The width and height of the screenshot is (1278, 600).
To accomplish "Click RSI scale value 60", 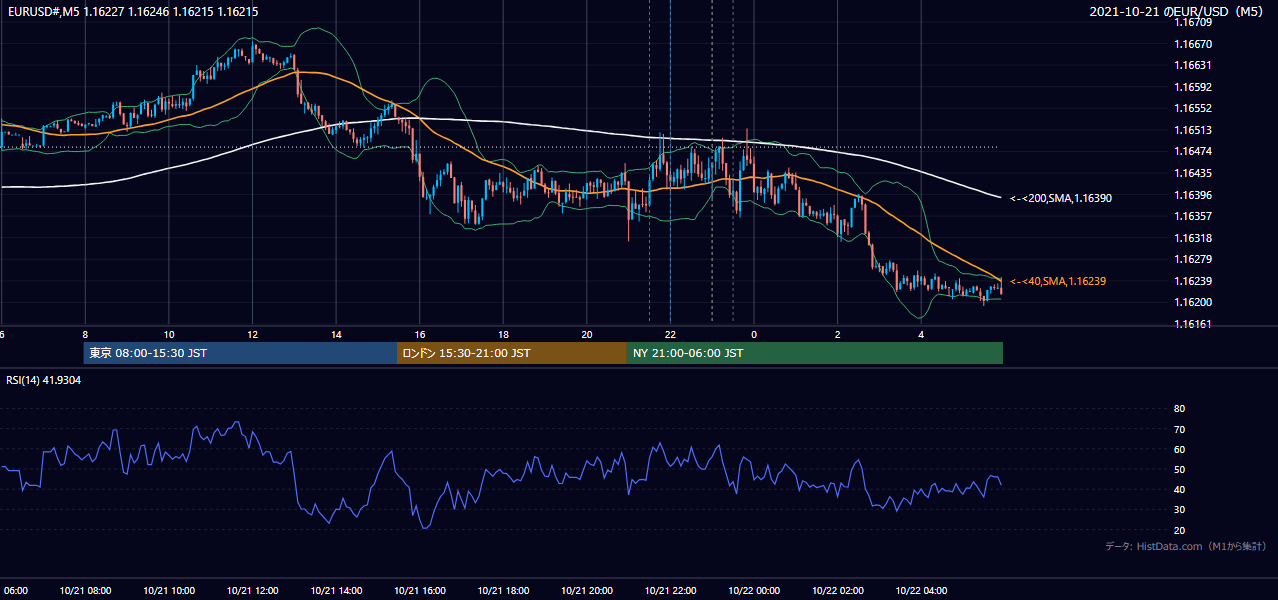I will [1180, 449].
